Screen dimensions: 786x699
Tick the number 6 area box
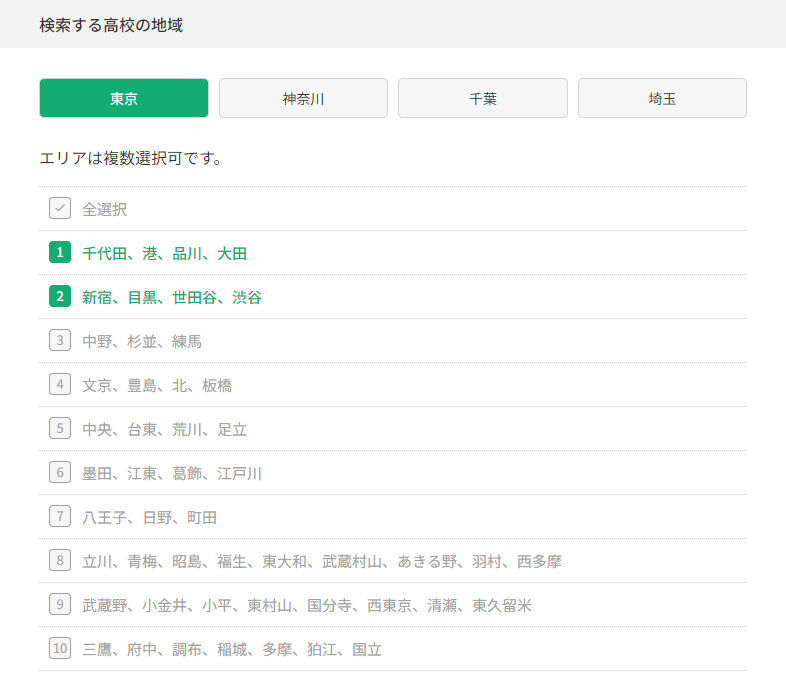tap(60, 472)
